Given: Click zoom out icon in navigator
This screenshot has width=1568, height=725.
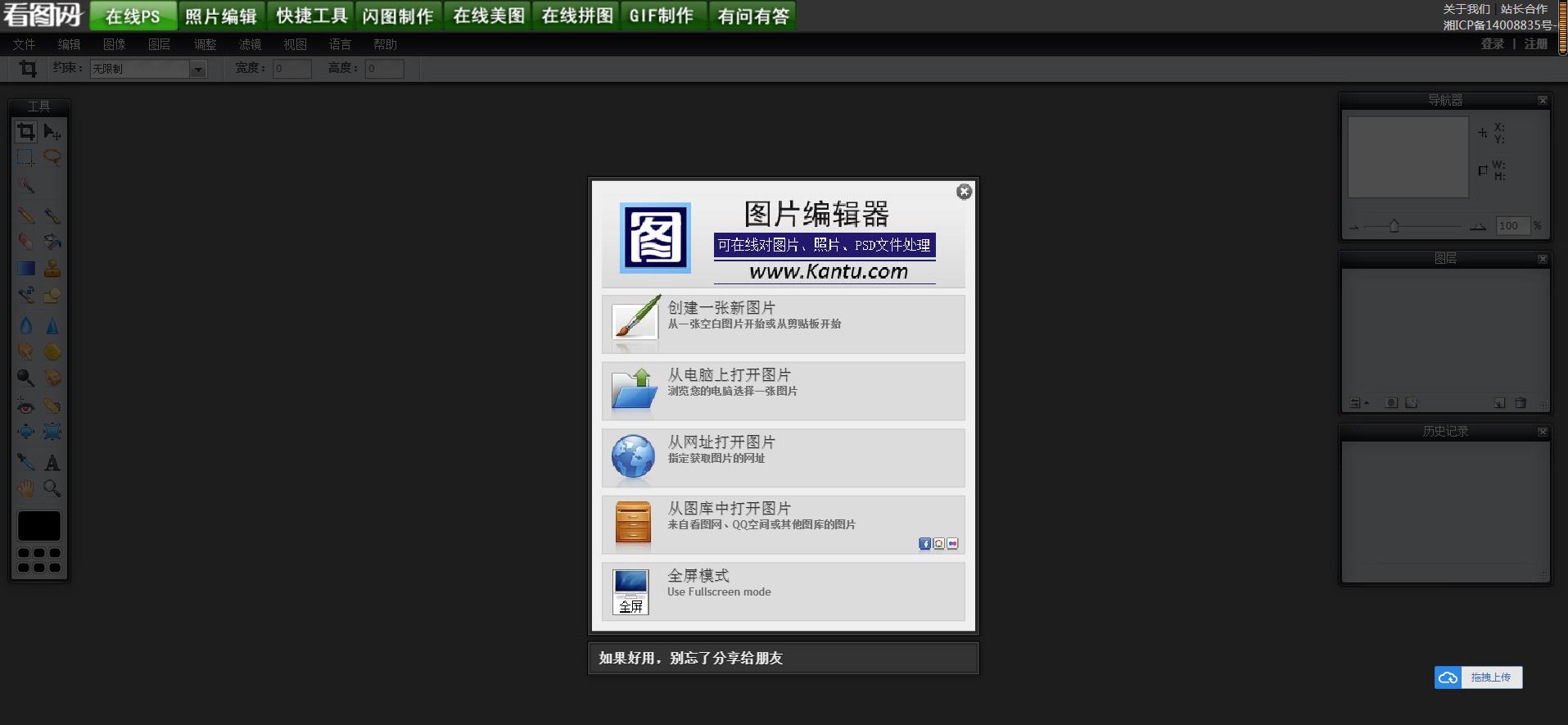Looking at the screenshot, I should pyautogui.click(x=1354, y=227).
